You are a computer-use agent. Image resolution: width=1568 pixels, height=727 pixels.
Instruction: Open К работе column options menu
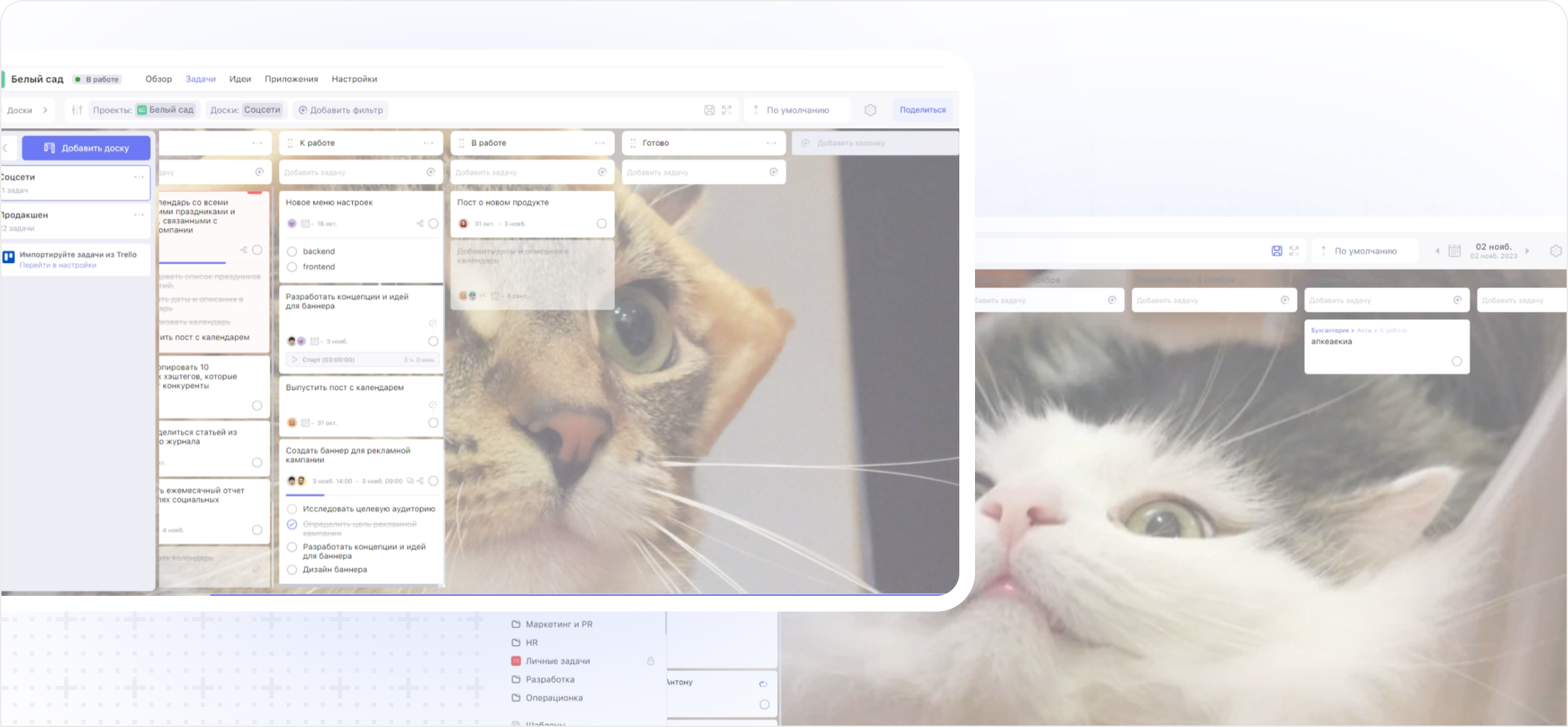pyautogui.click(x=428, y=143)
